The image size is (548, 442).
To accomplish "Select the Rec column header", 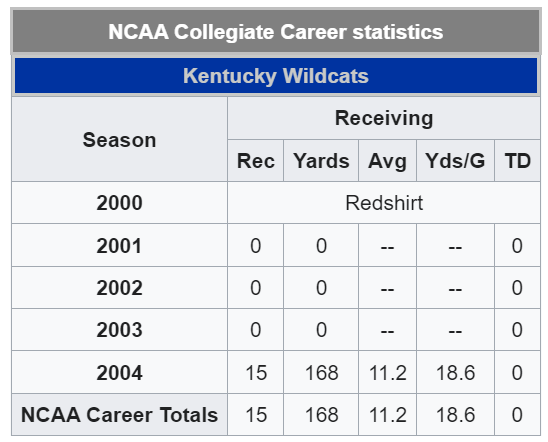I will pyautogui.click(x=255, y=161).
